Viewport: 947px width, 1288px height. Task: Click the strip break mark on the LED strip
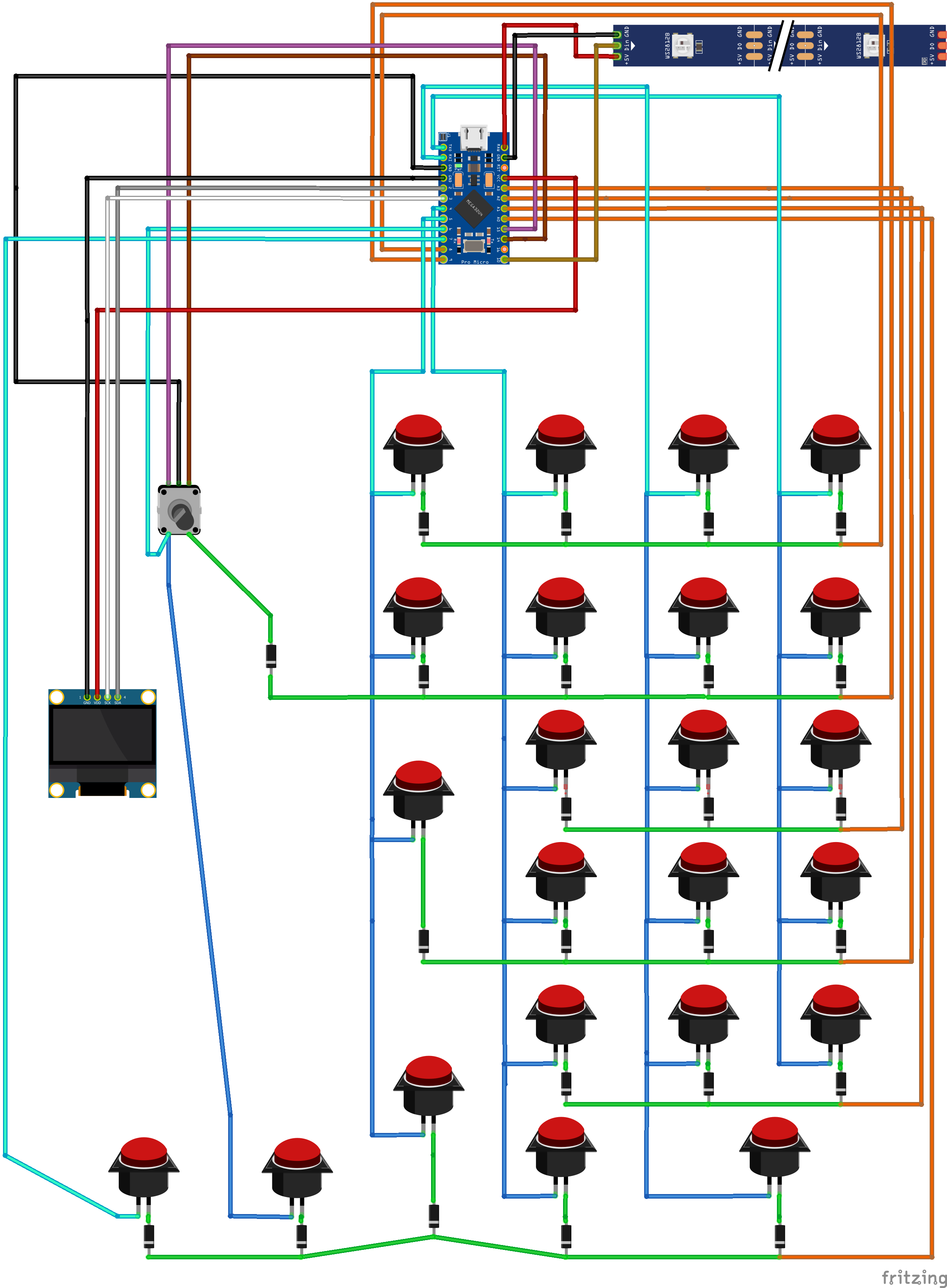click(781, 45)
